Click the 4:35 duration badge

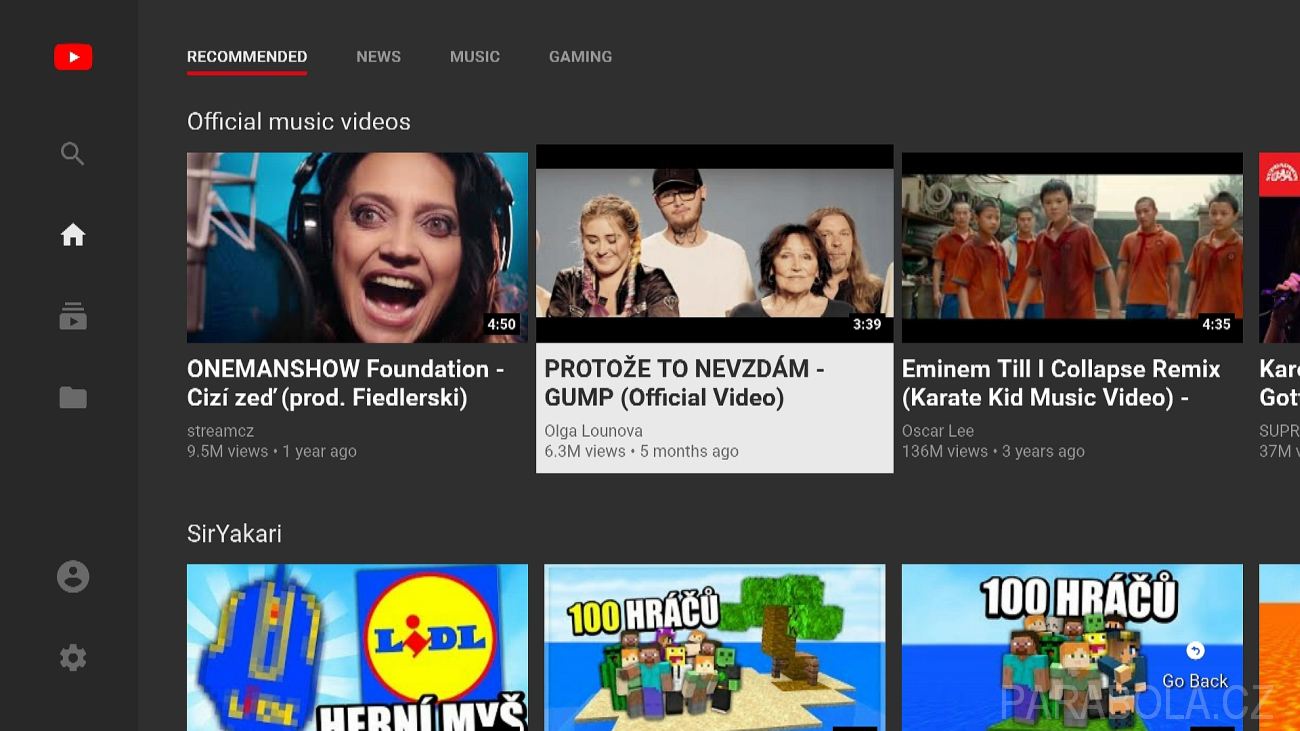click(x=1216, y=324)
